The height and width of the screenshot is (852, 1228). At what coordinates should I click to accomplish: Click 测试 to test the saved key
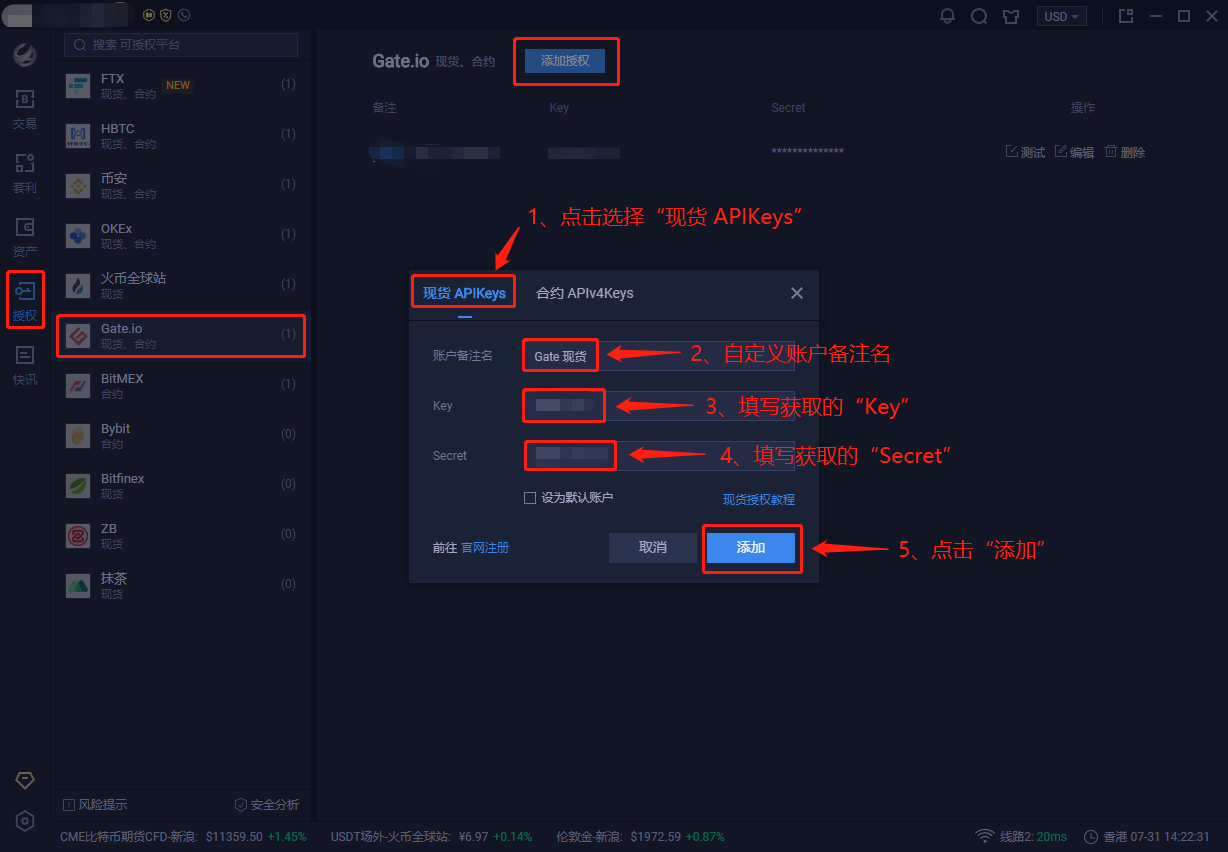[1025, 152]
